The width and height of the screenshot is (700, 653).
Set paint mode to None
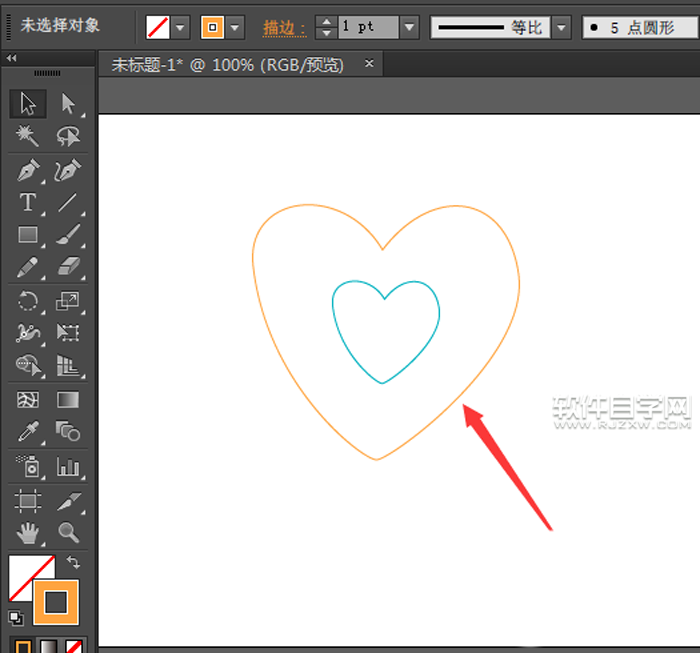tap(74, 645)
